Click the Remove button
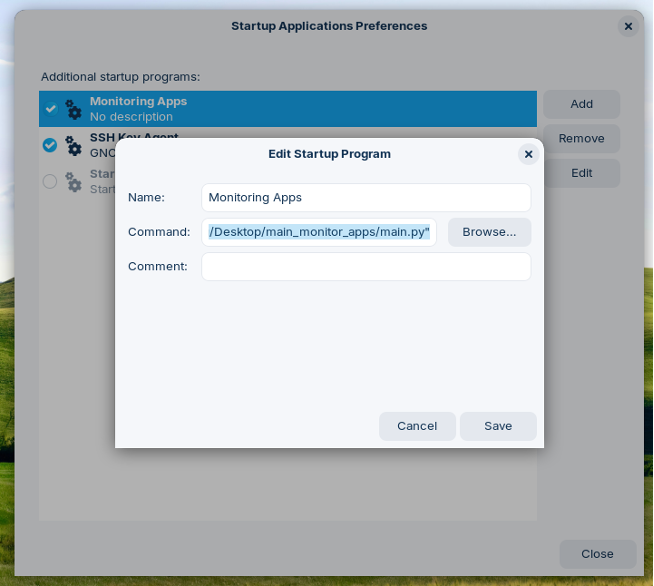654x586 pixels. tap(581, 139)
